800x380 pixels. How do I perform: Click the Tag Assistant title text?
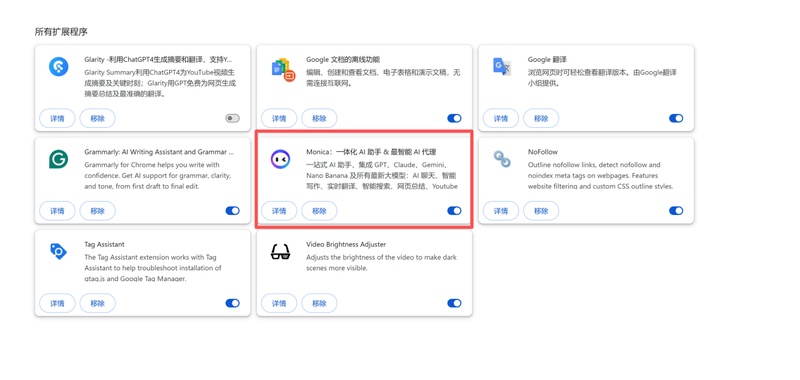click(x=104, y=244)
